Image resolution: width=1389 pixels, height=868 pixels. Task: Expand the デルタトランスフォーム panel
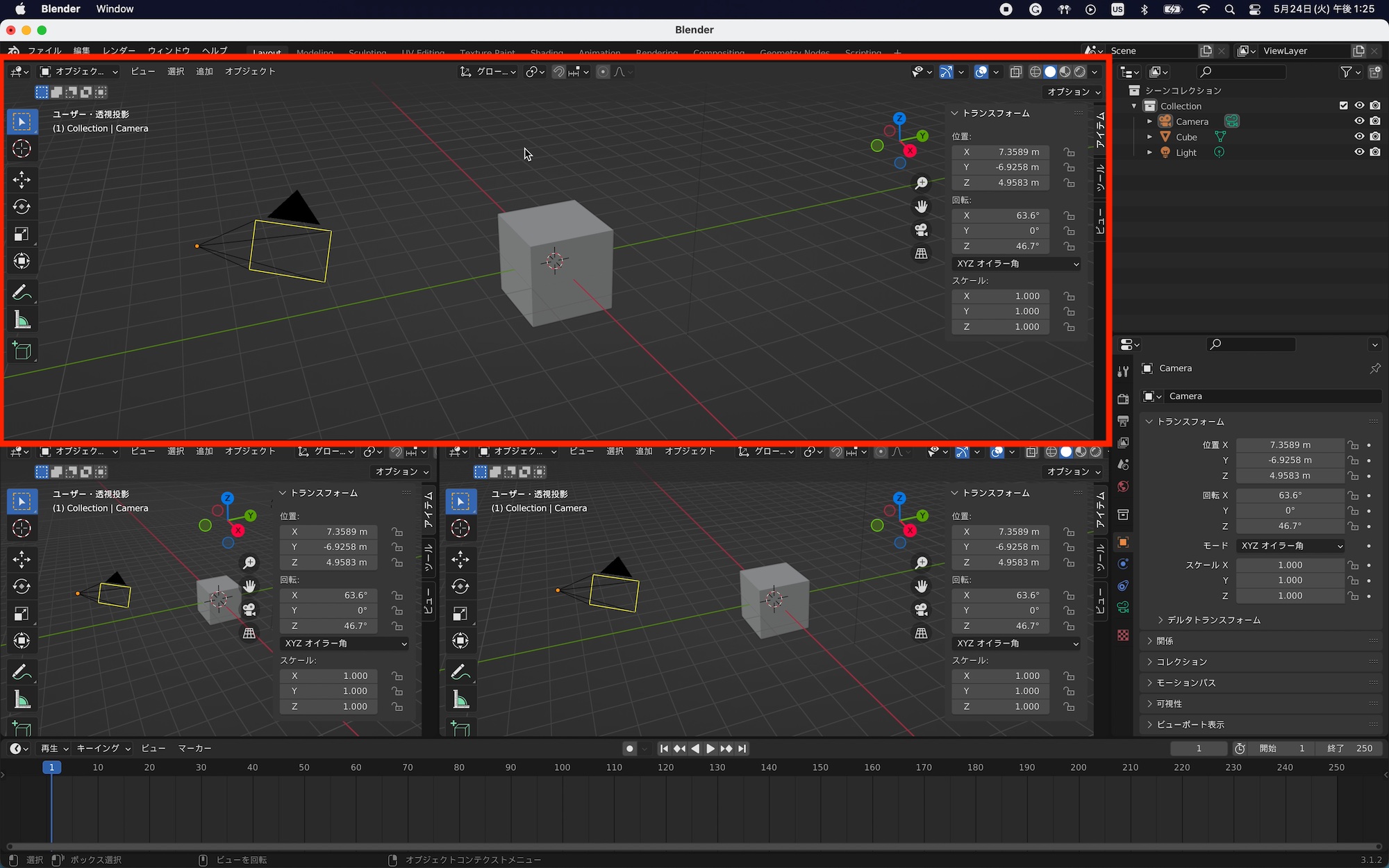(x=1213, y=620)
